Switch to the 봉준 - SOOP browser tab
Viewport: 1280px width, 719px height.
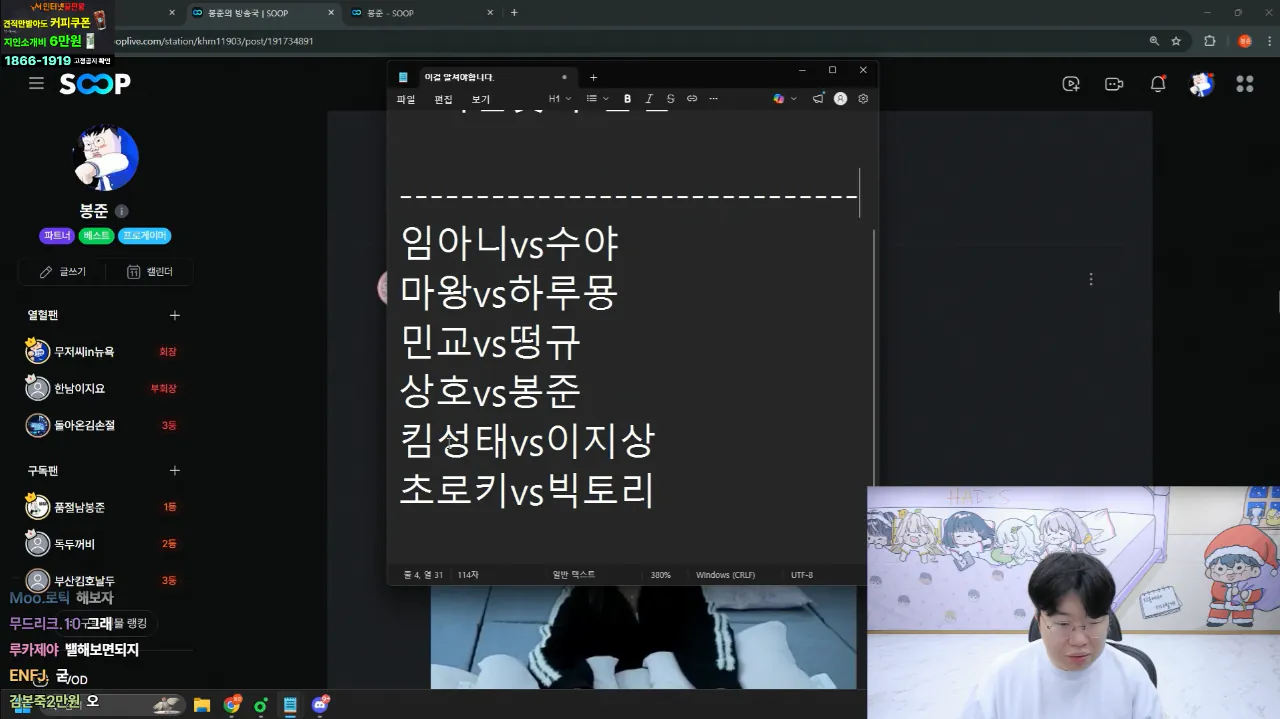pyautogui.click(x=420, y=14)
